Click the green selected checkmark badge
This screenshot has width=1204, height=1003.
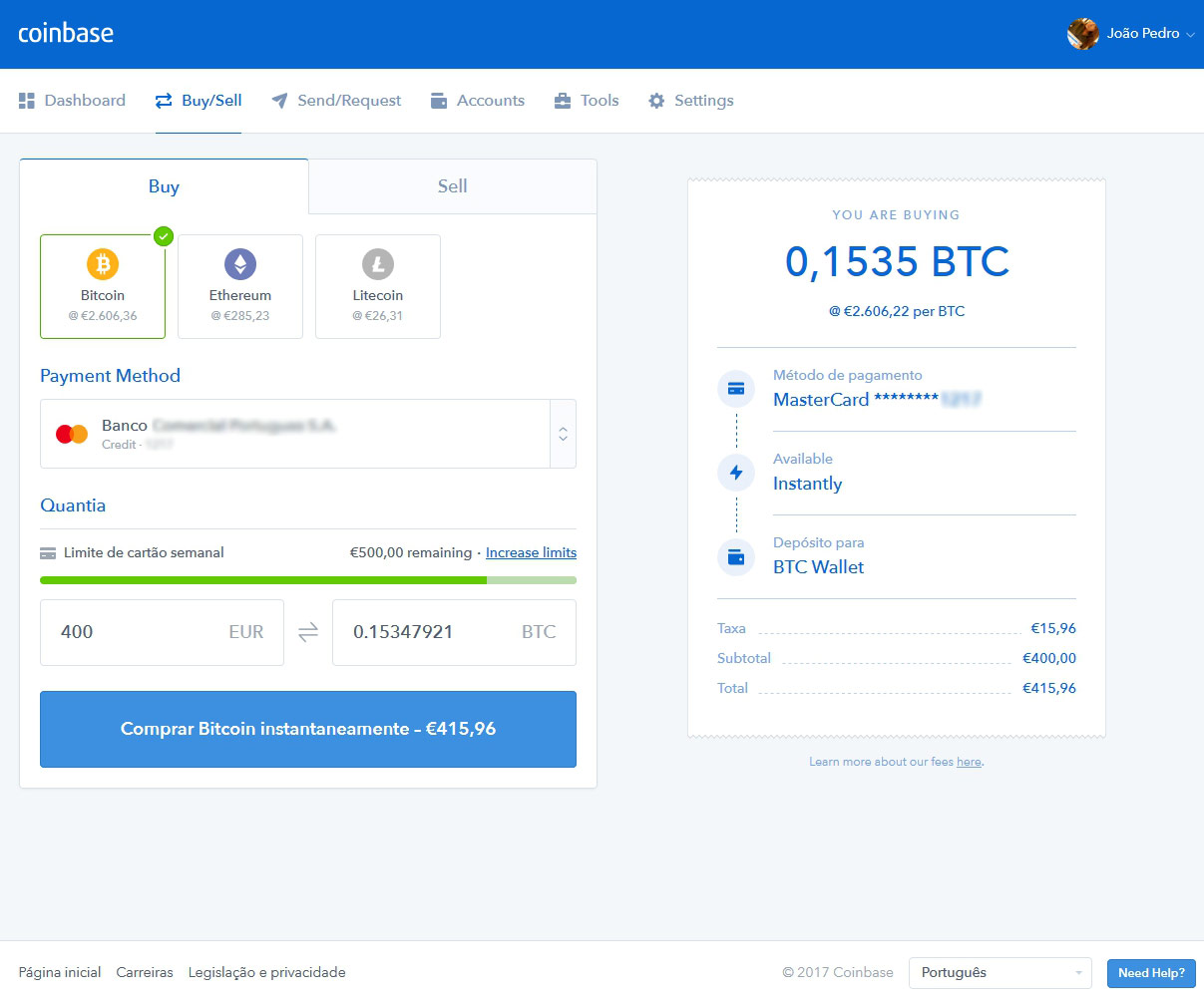tap(164, 236)
